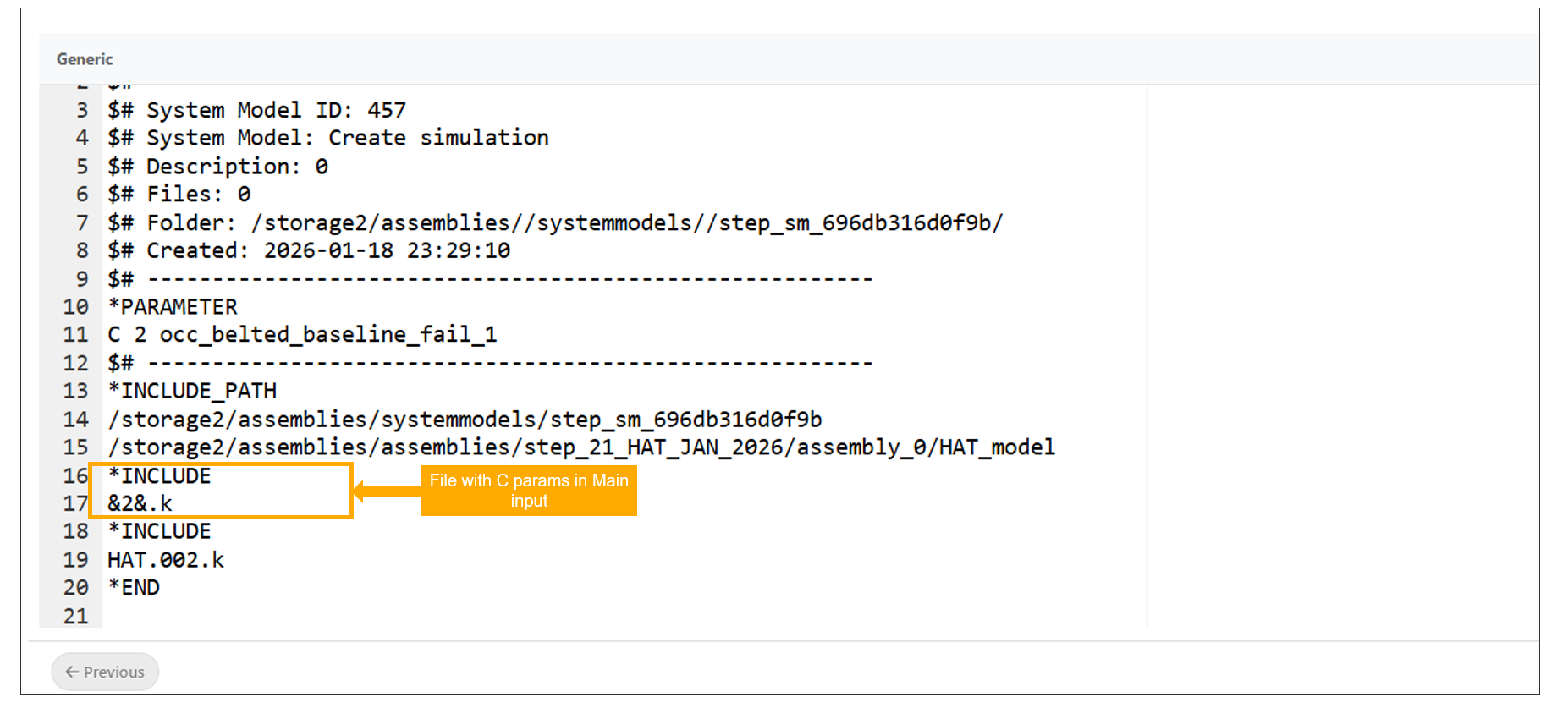1568x708 pixels.
Task: Select the Generic tab header
Action: pos(85,59)
